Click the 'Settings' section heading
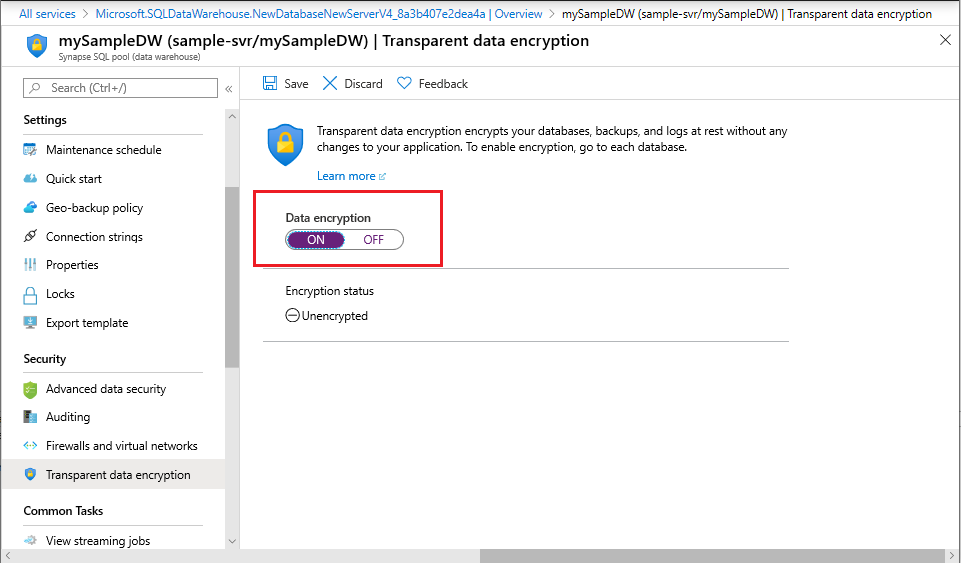Image resolution: width=961 pixels, height=563 pixels. click(45, 120)
